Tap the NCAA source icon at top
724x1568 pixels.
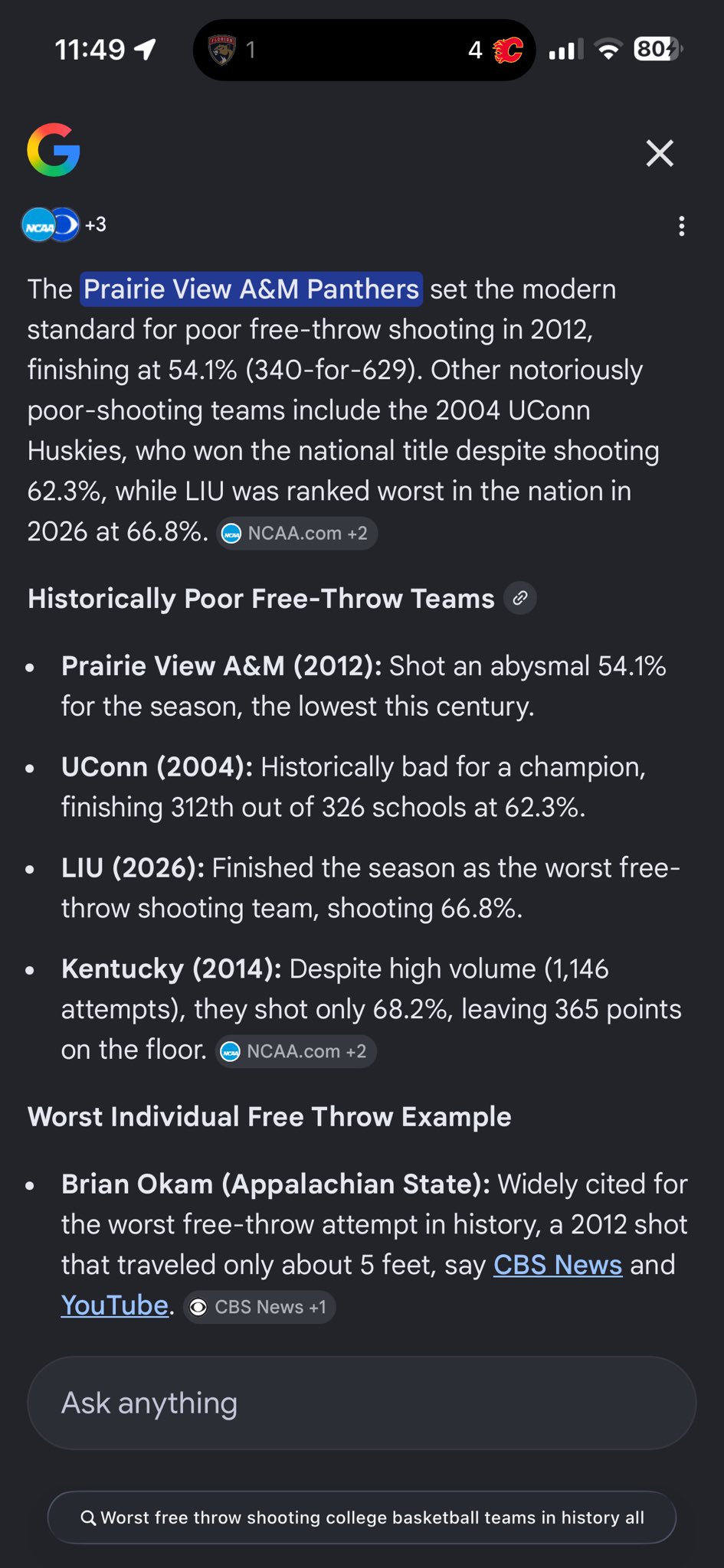(38, 226)
